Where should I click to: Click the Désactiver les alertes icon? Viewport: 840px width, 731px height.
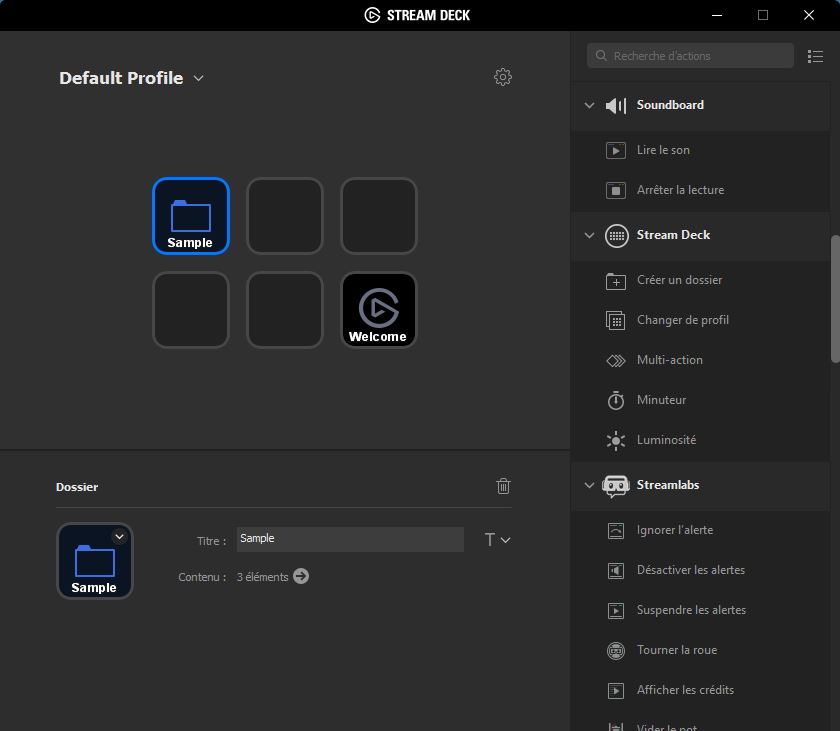[616, 570]
